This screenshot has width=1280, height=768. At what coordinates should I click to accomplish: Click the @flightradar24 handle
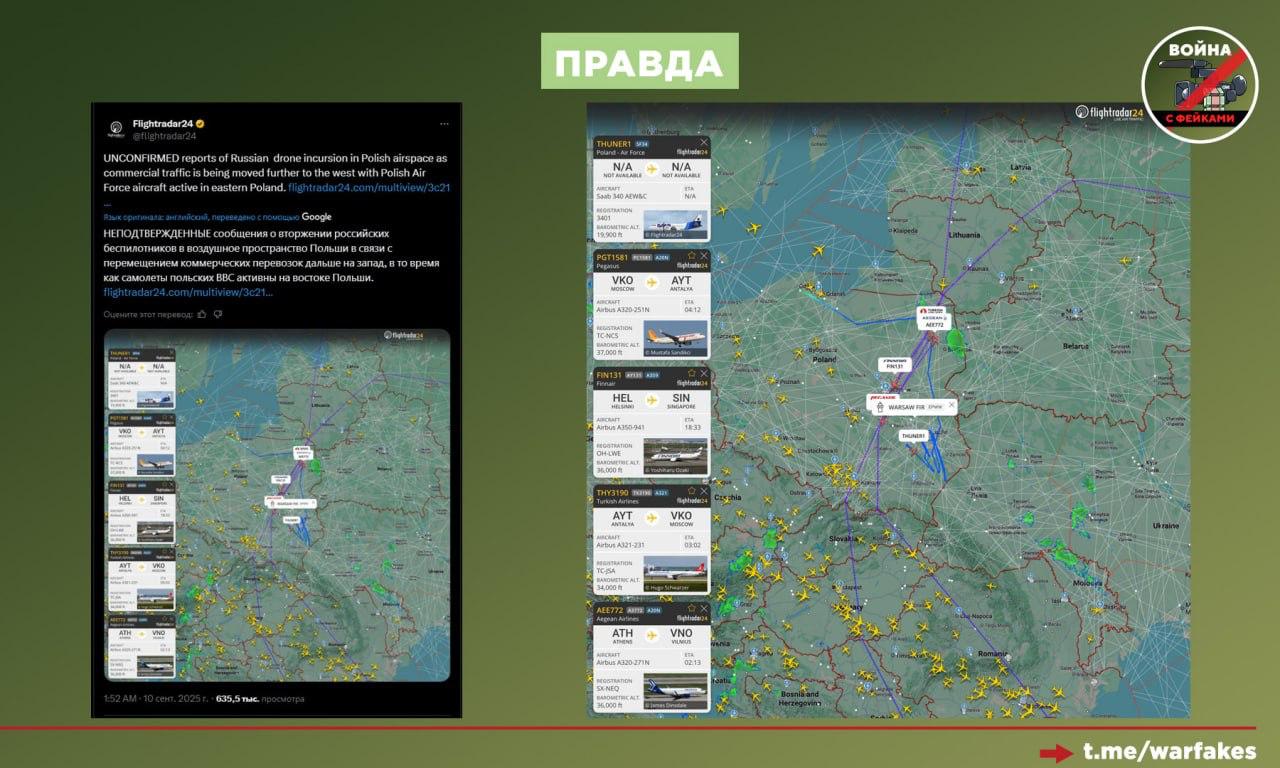(165, 136)
